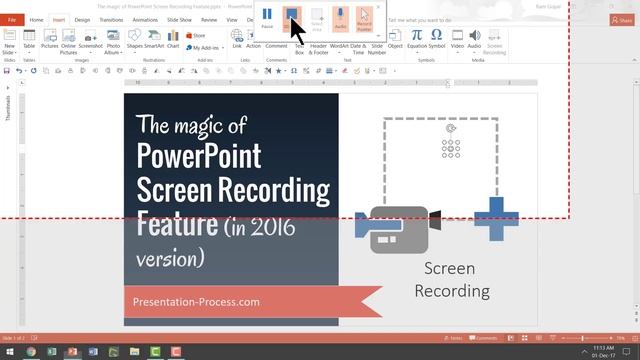
Task: Toggle the Notes pane
Action: tap(453, 338)
